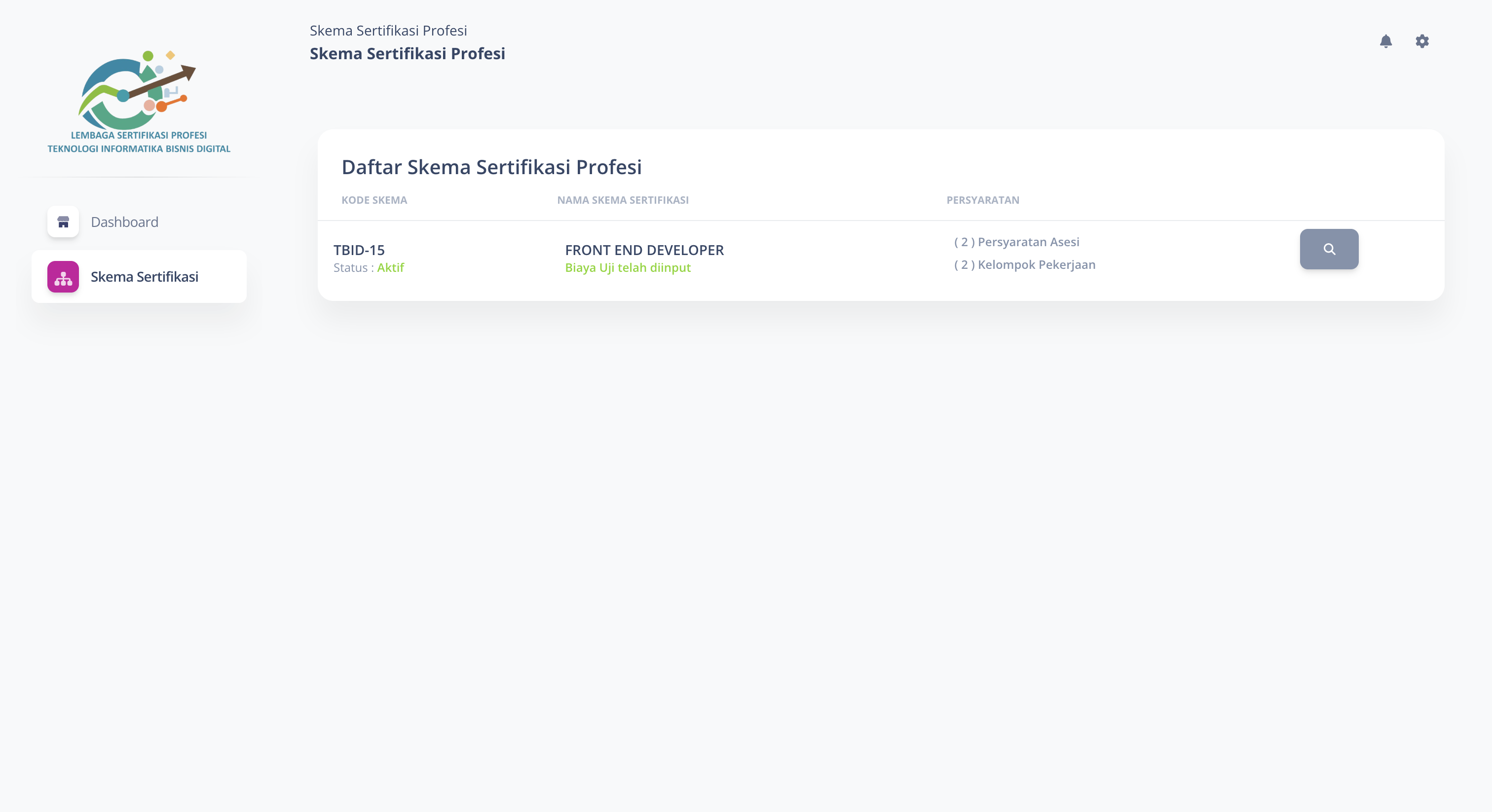Image resolution: width=1492 pixels, height=812 pixels.
Task: Click the Kelompok Pekerjaan link
Action: coord(1025,265)
